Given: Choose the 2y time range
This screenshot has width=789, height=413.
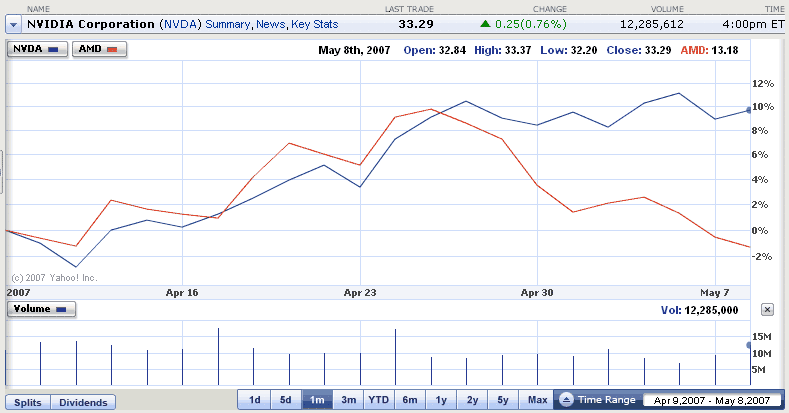Looking at the screenshot, I should [x=472, y=400].
